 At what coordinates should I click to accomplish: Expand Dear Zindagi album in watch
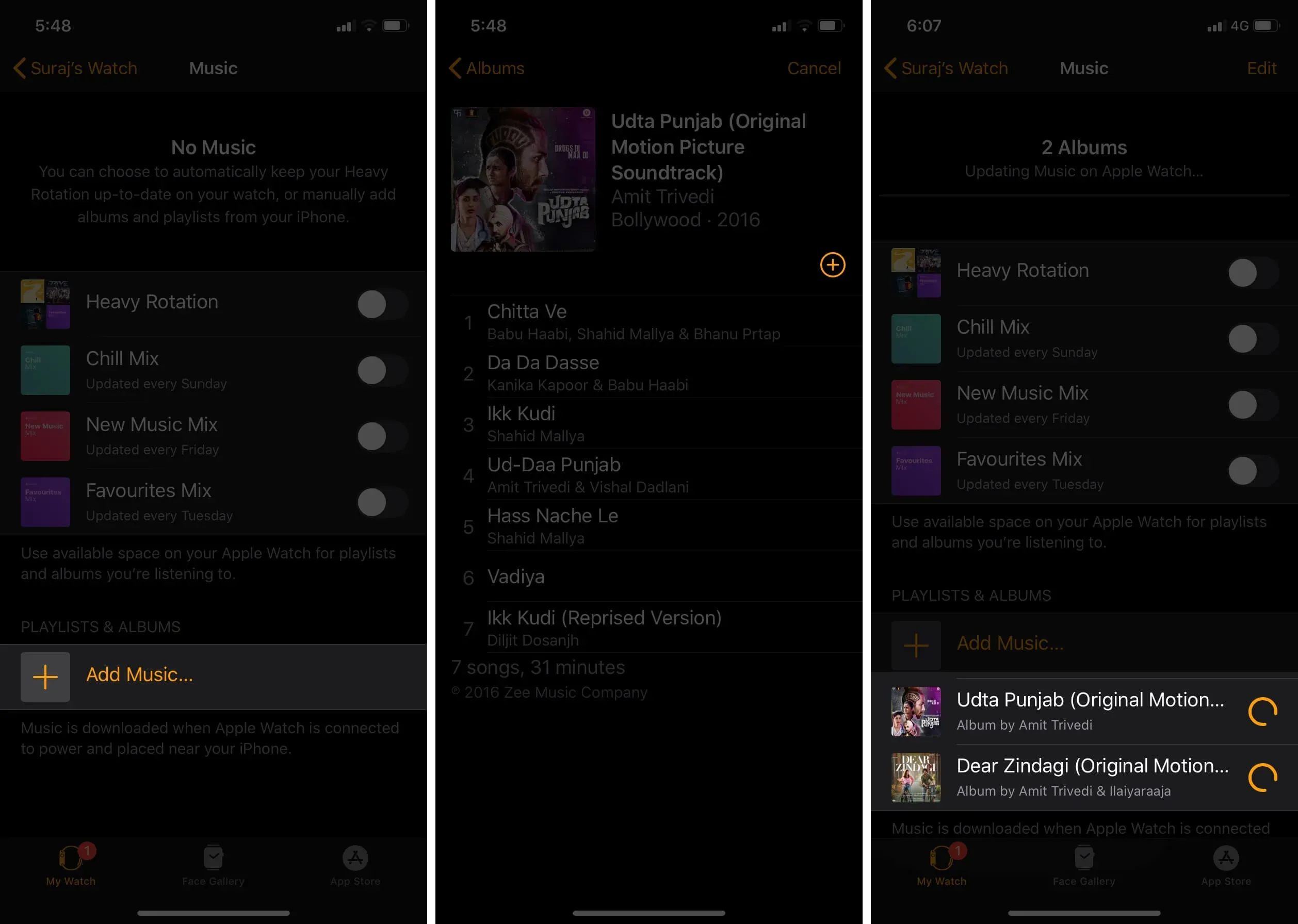[x=1083, y=778]
